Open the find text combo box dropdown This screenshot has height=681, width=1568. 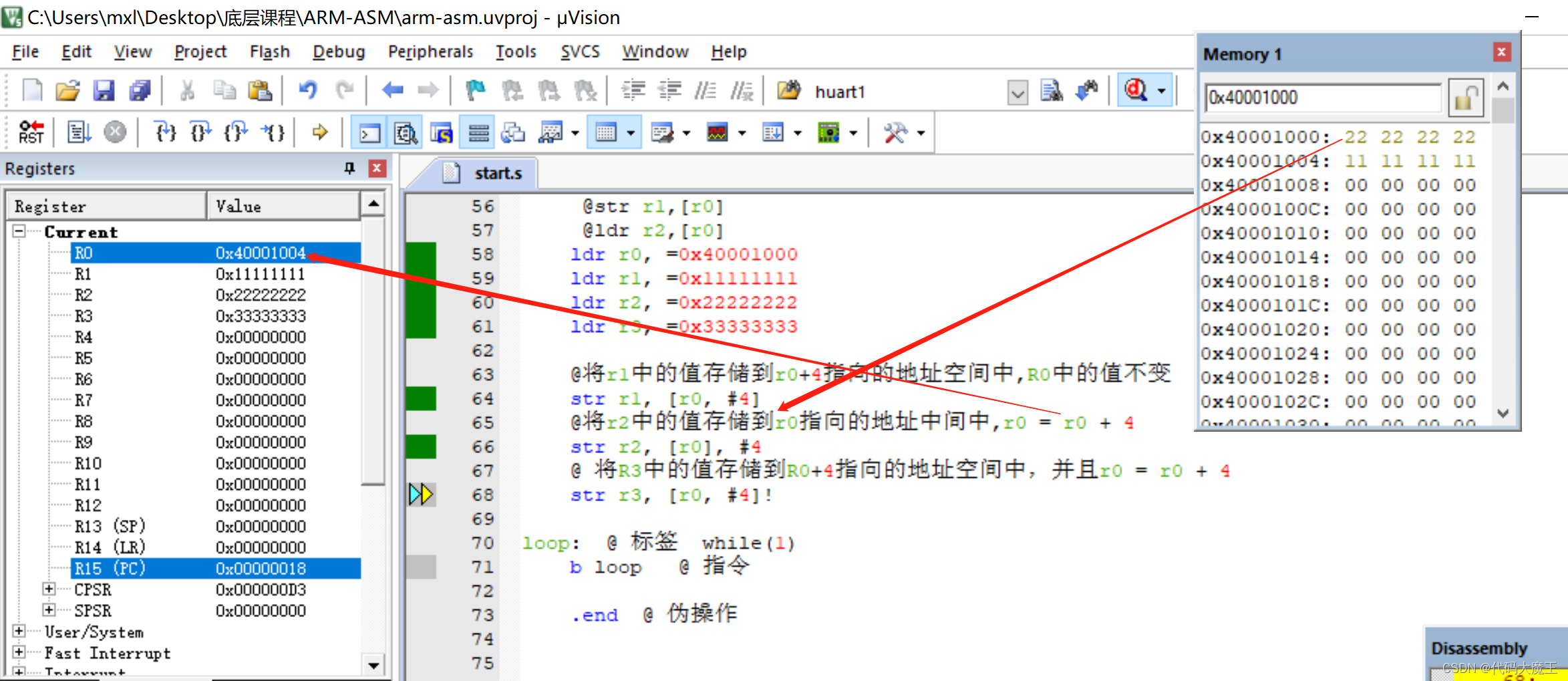click(1017, 92)
